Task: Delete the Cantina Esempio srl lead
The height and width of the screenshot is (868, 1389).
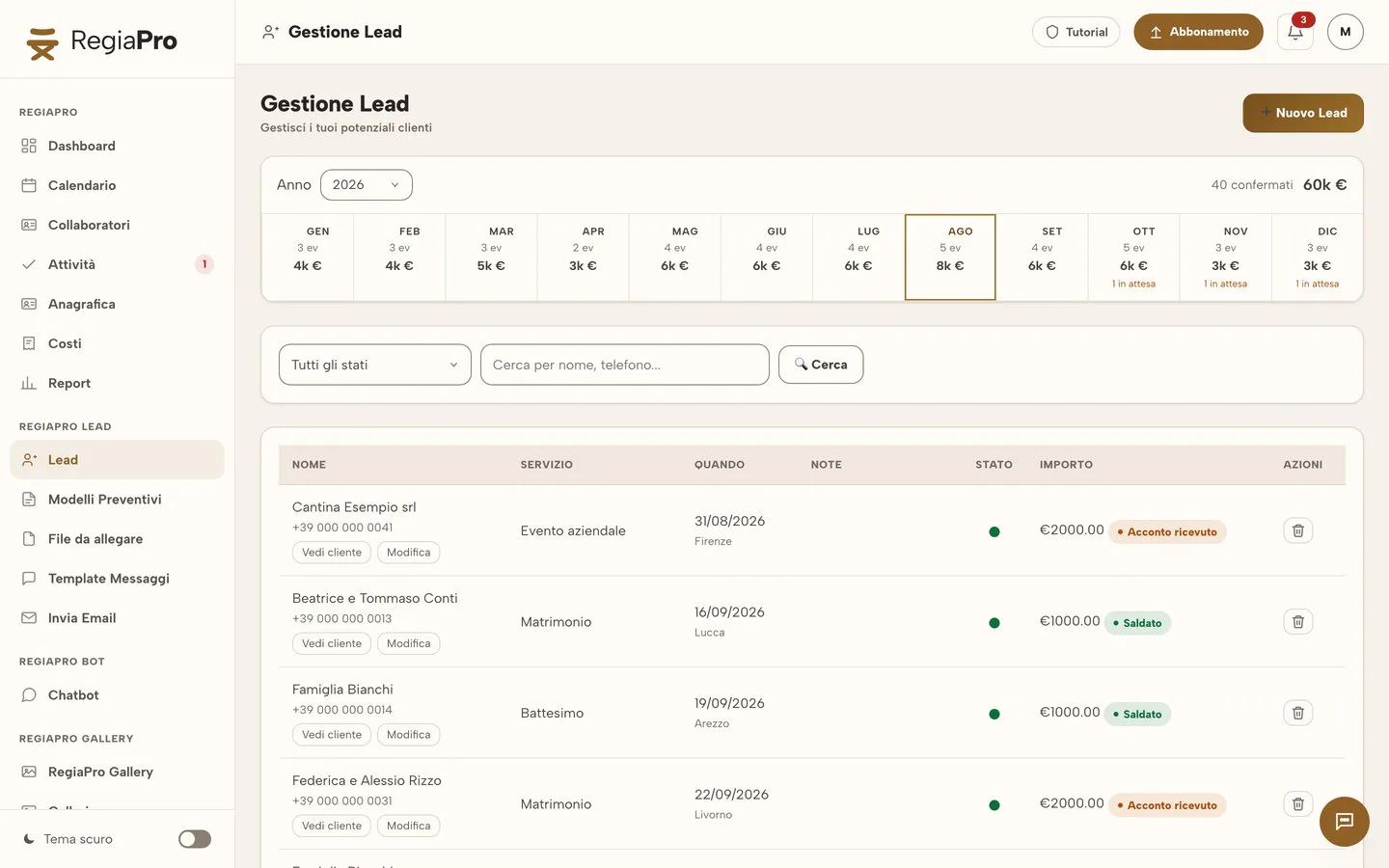Action: click(x=1298, y=530)
